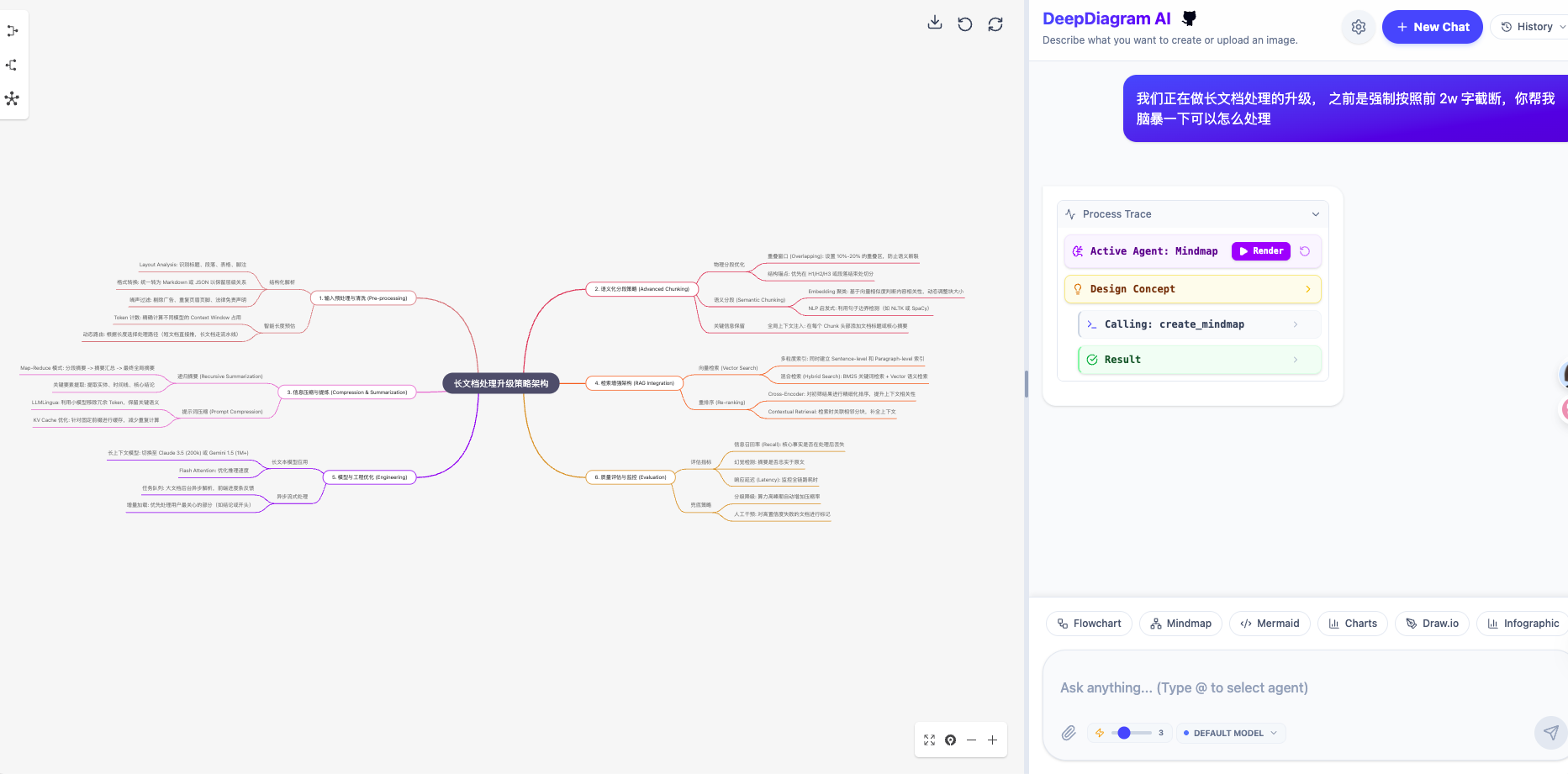Viewport: 1568px width, 774px height.
Task: Attach a file with the paperclip icon
Action: 1069,733
